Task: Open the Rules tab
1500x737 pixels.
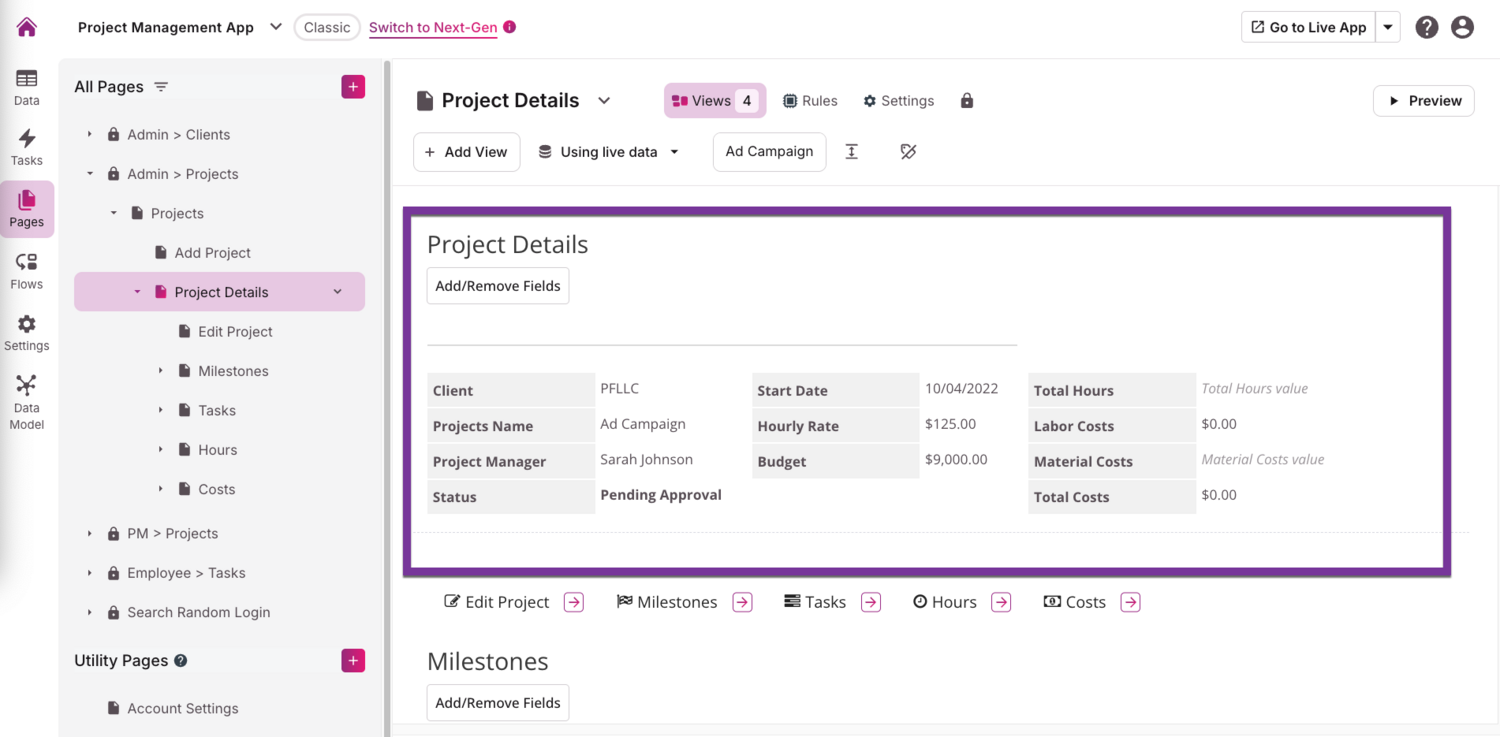Action: (810, 101)
